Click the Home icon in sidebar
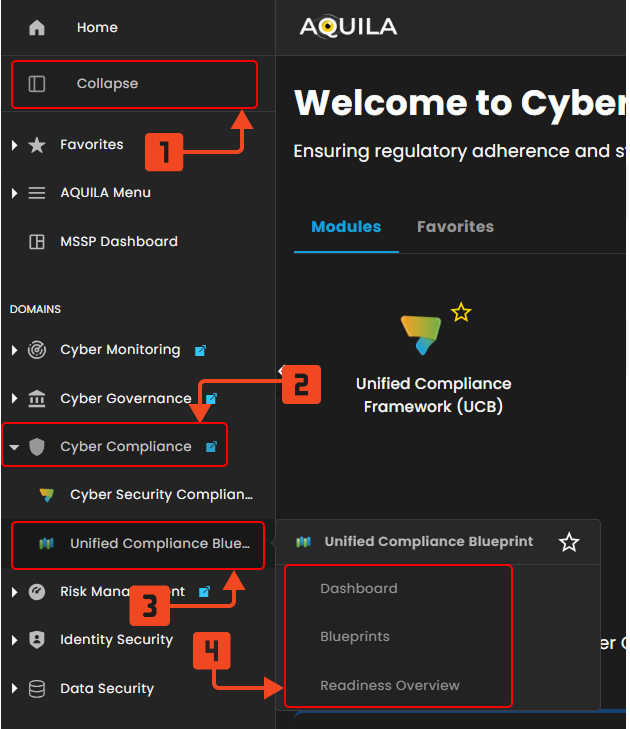Viewport: 630px width, 729px height. 37,28
